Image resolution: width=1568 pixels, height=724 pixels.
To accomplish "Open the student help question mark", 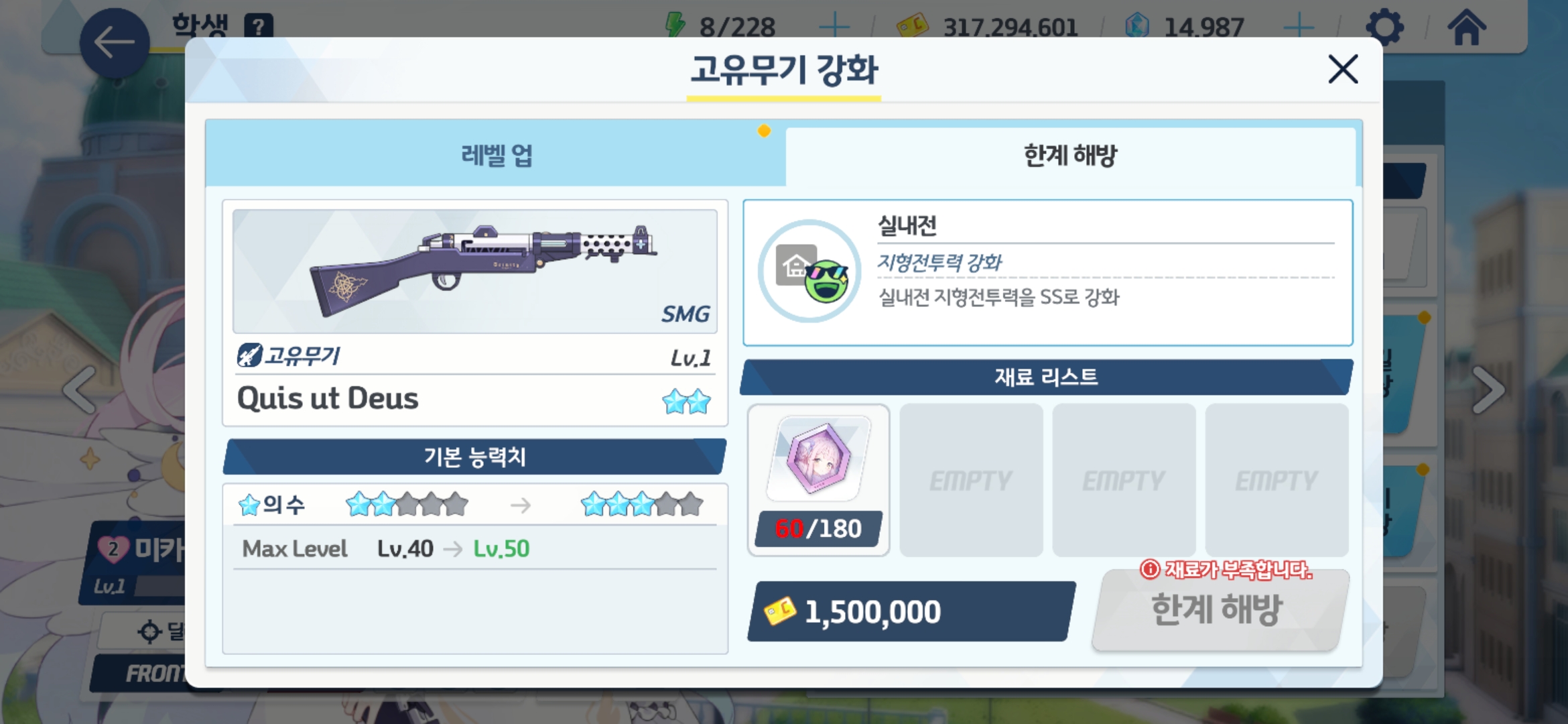I will point(259,27).
